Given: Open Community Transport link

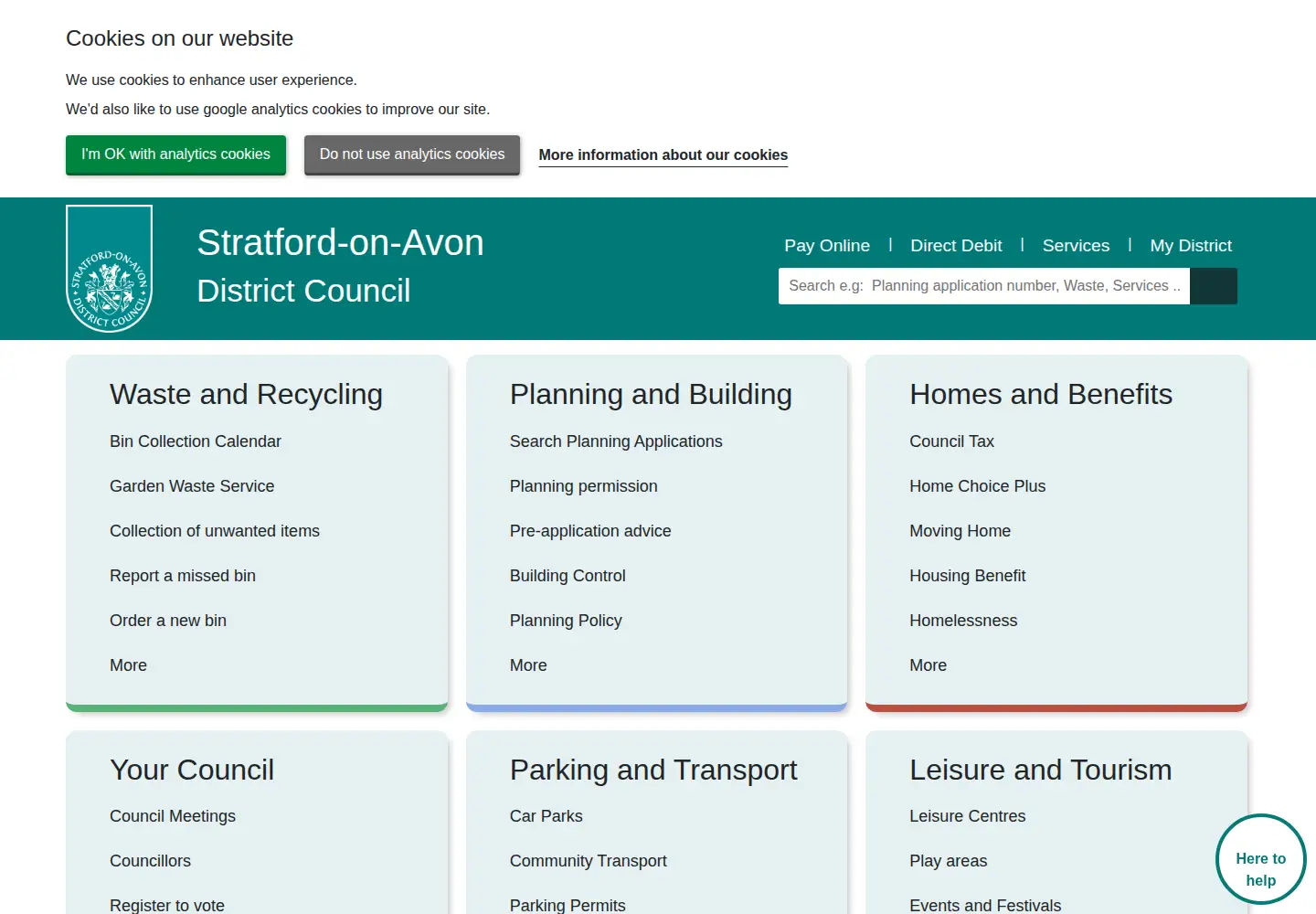Looking at the screenshot, I should tap(589, 861).
